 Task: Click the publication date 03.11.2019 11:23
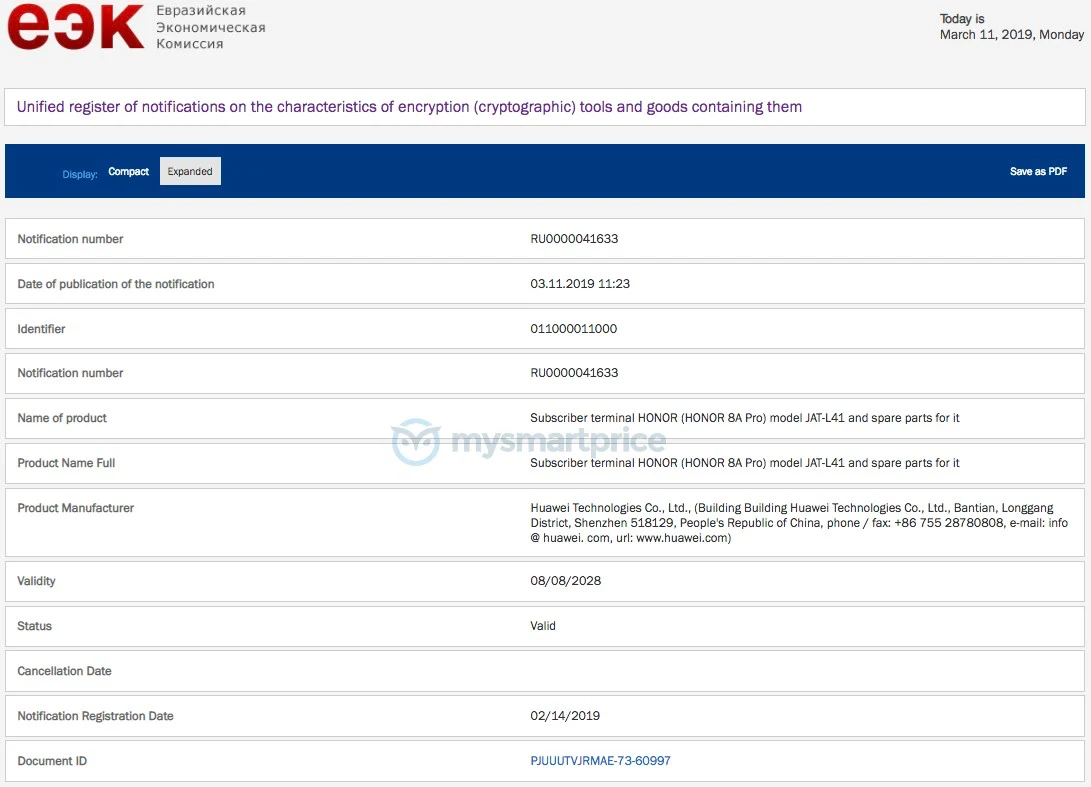point(580,284)
